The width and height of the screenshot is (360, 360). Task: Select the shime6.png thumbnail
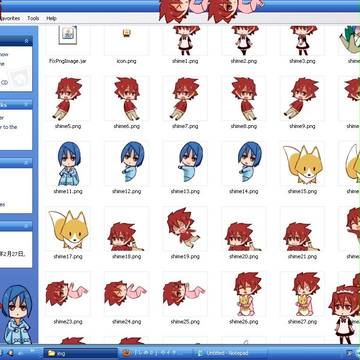(x=126, y=99)
